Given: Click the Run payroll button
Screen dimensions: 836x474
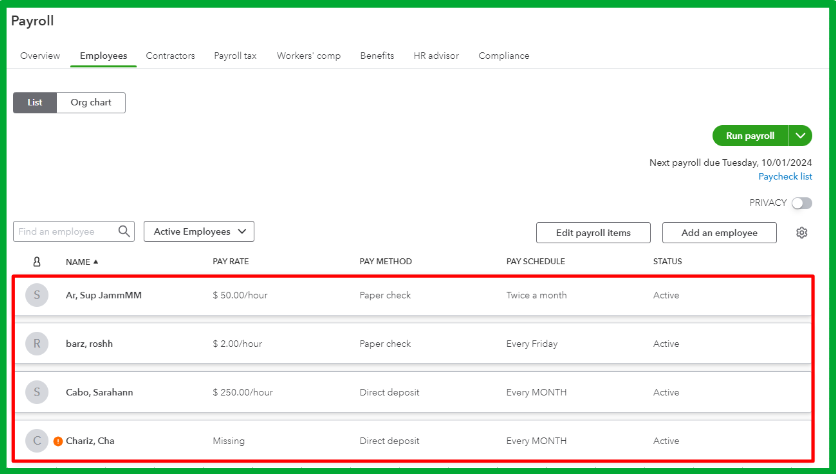Looking at the screenshot, I should tap(750, 135).
